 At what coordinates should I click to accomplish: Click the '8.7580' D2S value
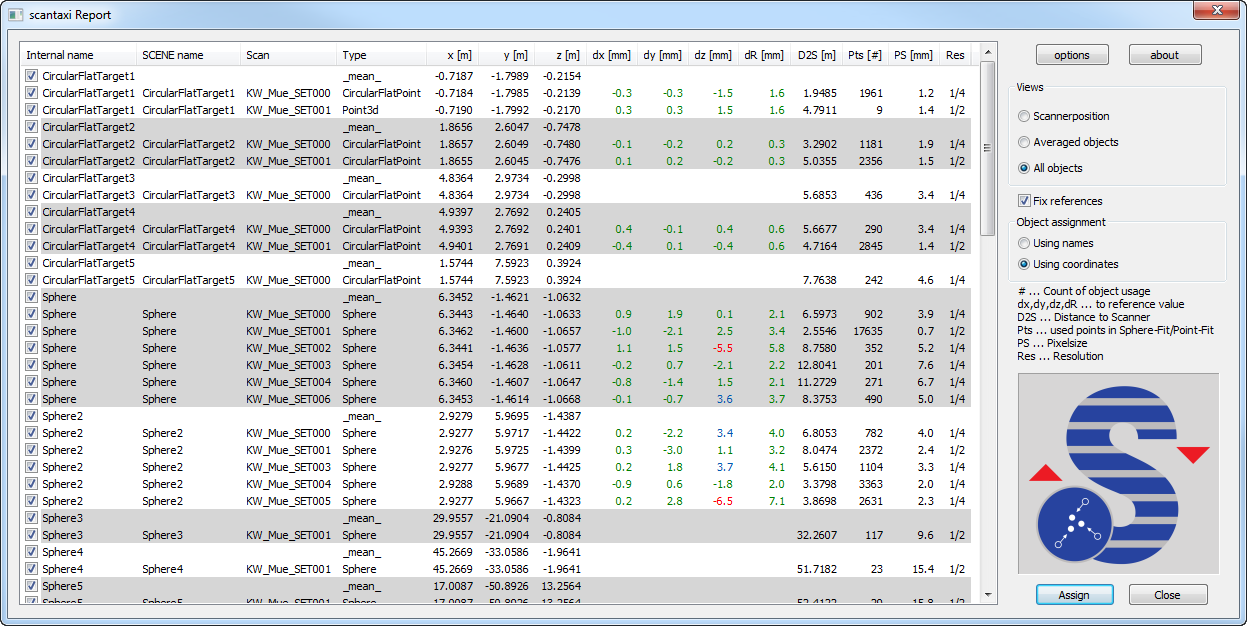click(819, 348)
